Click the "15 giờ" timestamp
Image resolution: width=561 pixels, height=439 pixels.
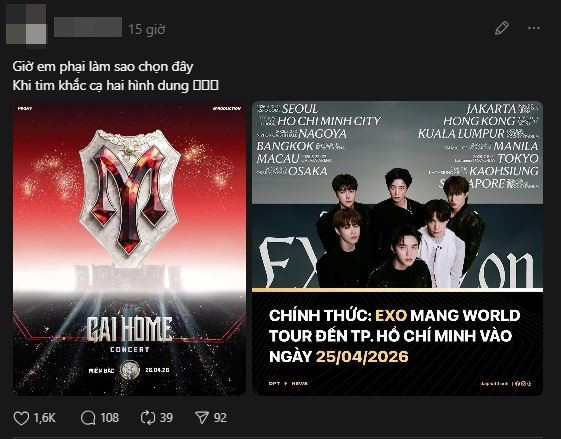(147, 30)
